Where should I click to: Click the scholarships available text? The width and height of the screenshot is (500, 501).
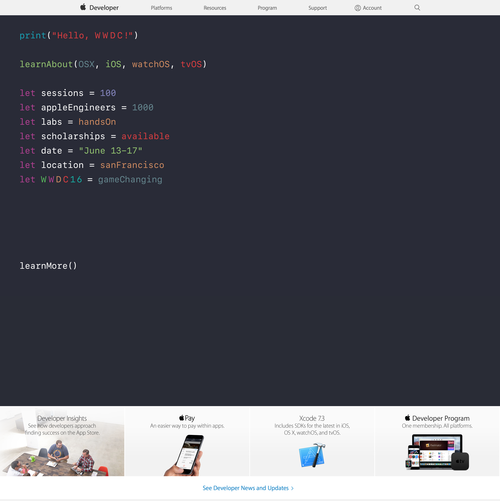[145, 136]
